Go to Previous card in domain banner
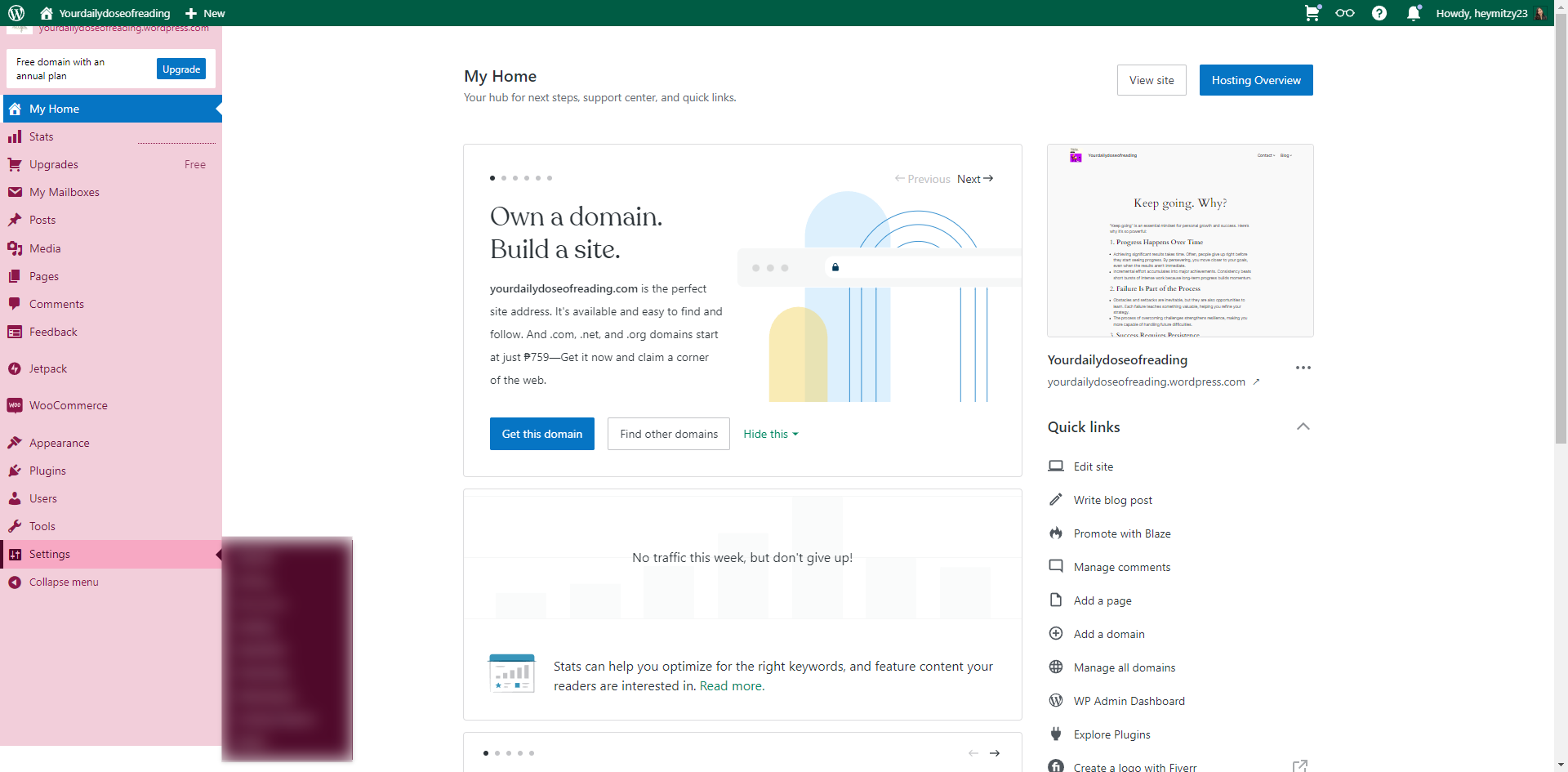The height and width of the screenshot is (772, 1568). pyautogui.click(x=923, y=179)
